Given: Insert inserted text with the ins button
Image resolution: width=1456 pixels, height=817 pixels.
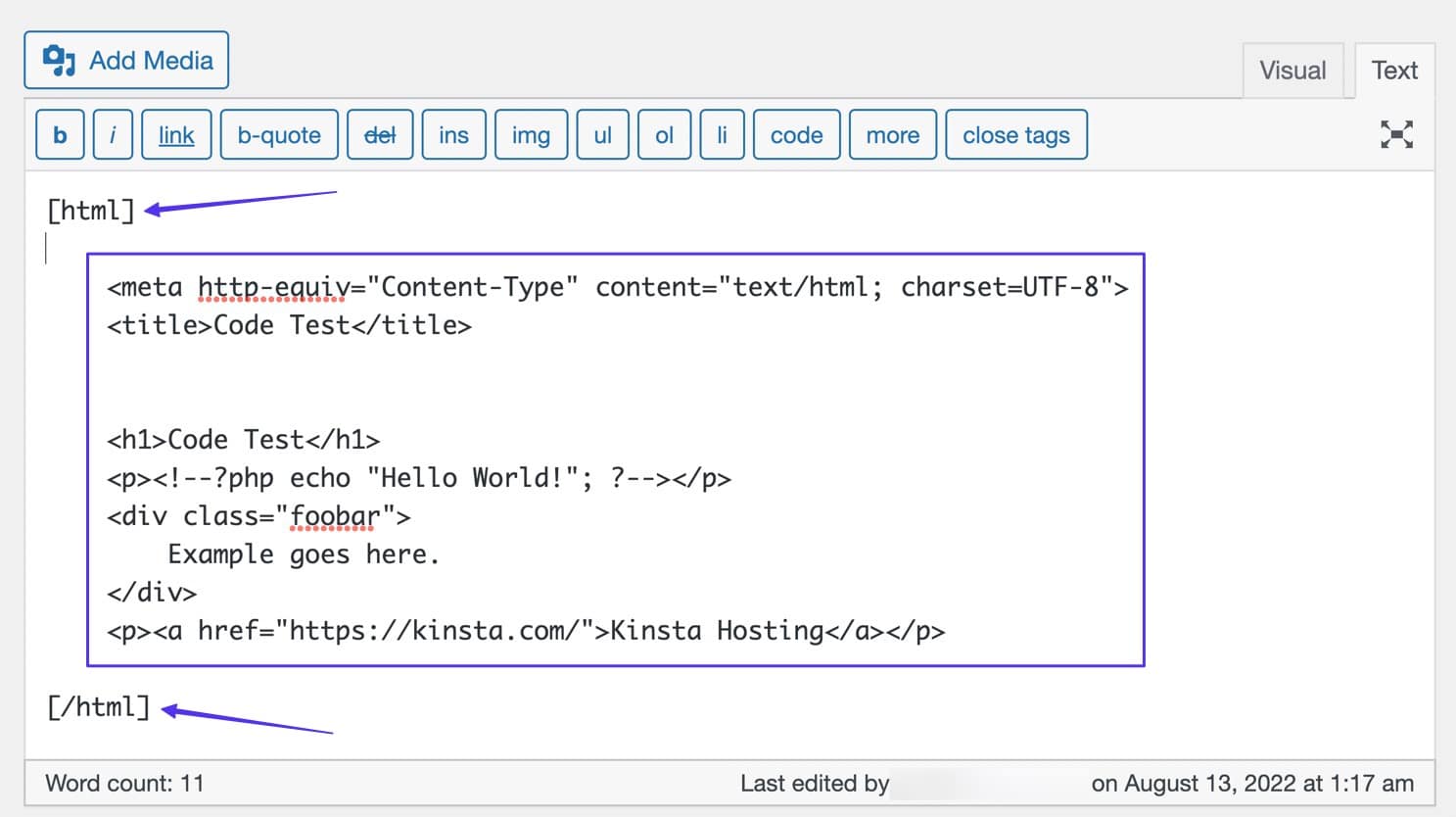Looking at the screenshot, I should pos(453,134).
